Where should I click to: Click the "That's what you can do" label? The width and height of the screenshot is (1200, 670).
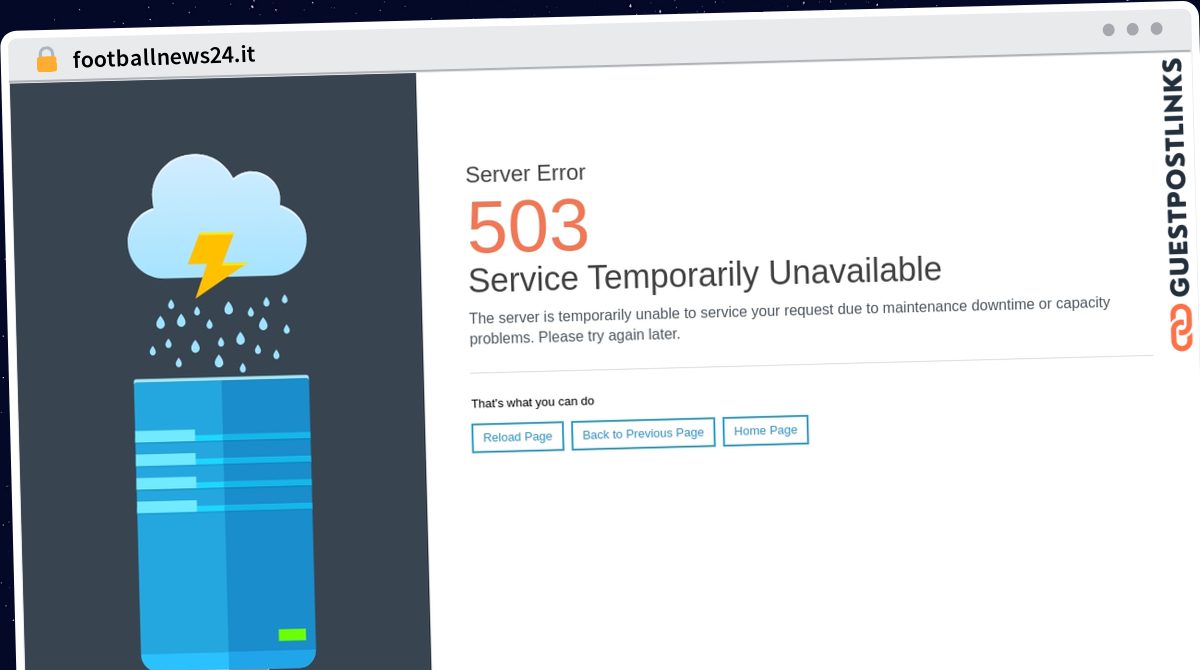click(533, 402)
